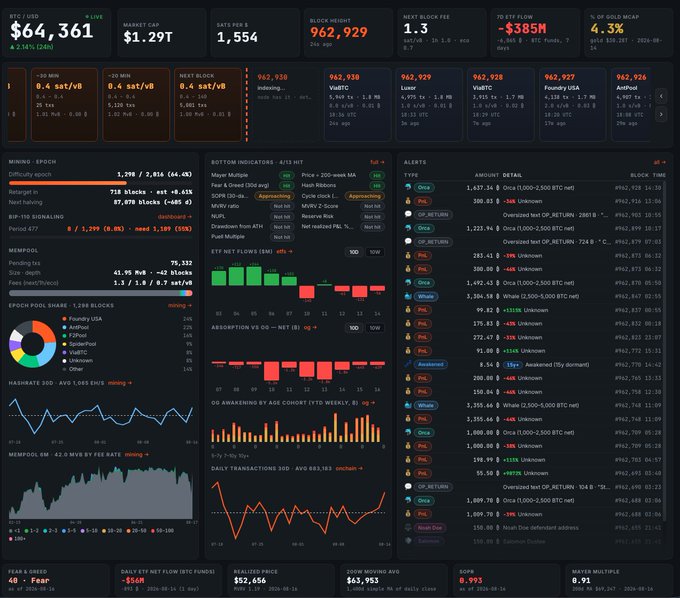The height and width of the screenshot is (598, 680).
Task: Click the money bag icon in the 198.99 +115% row
Action: (x=408, y=459)
